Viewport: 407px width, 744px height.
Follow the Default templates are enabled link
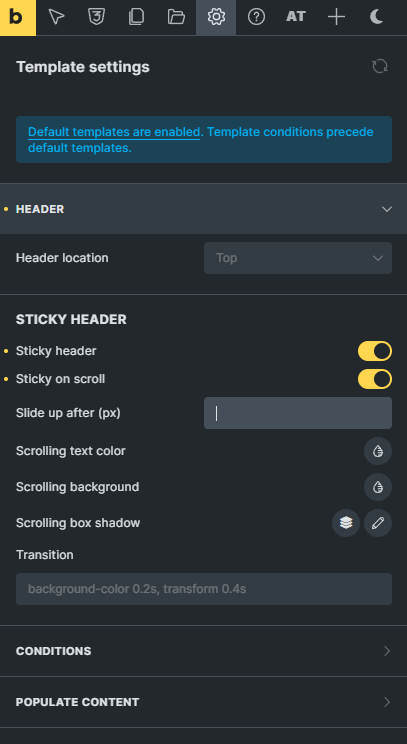point(114,132)
